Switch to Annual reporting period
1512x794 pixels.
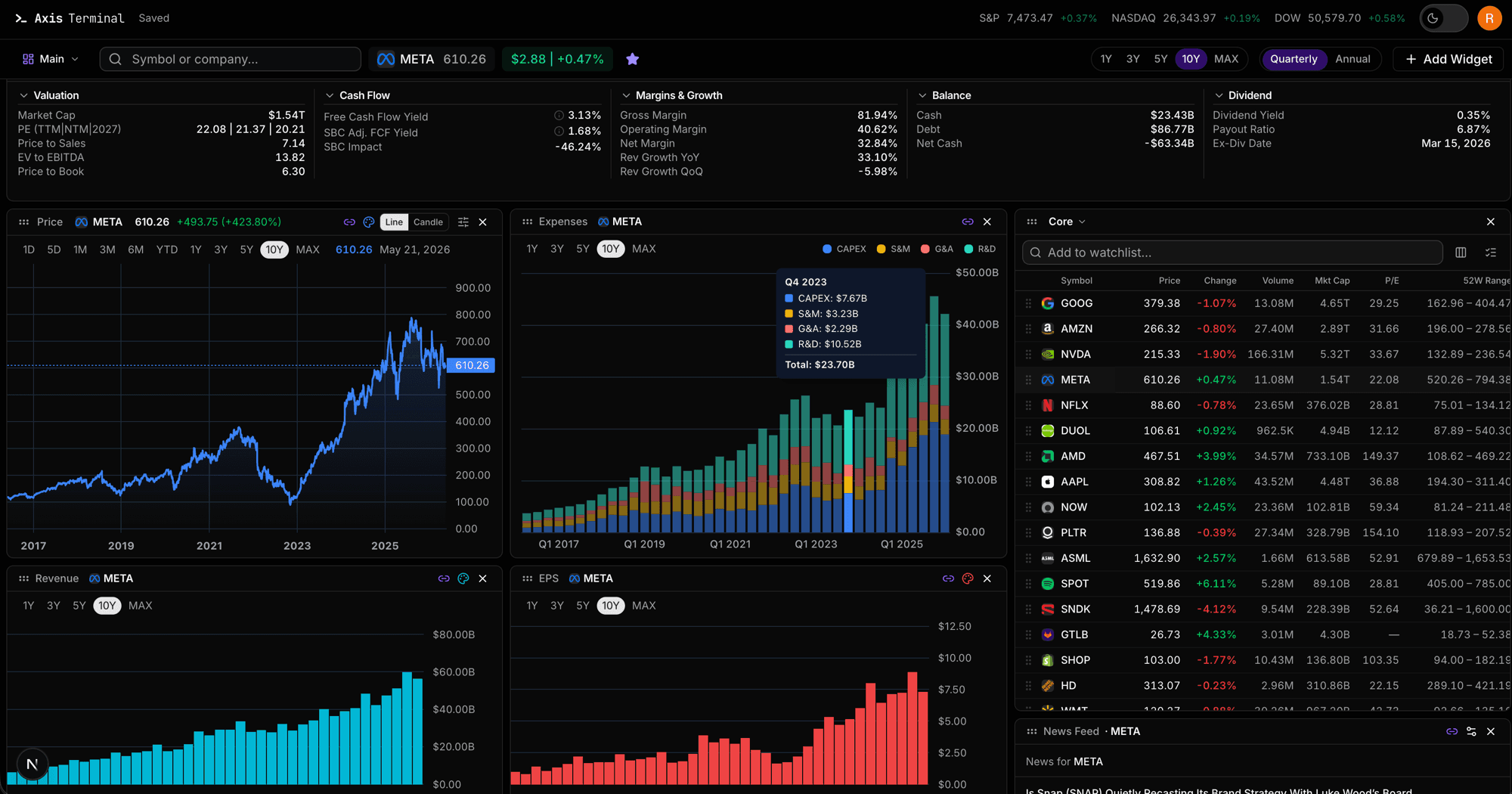click(1352, 59)
